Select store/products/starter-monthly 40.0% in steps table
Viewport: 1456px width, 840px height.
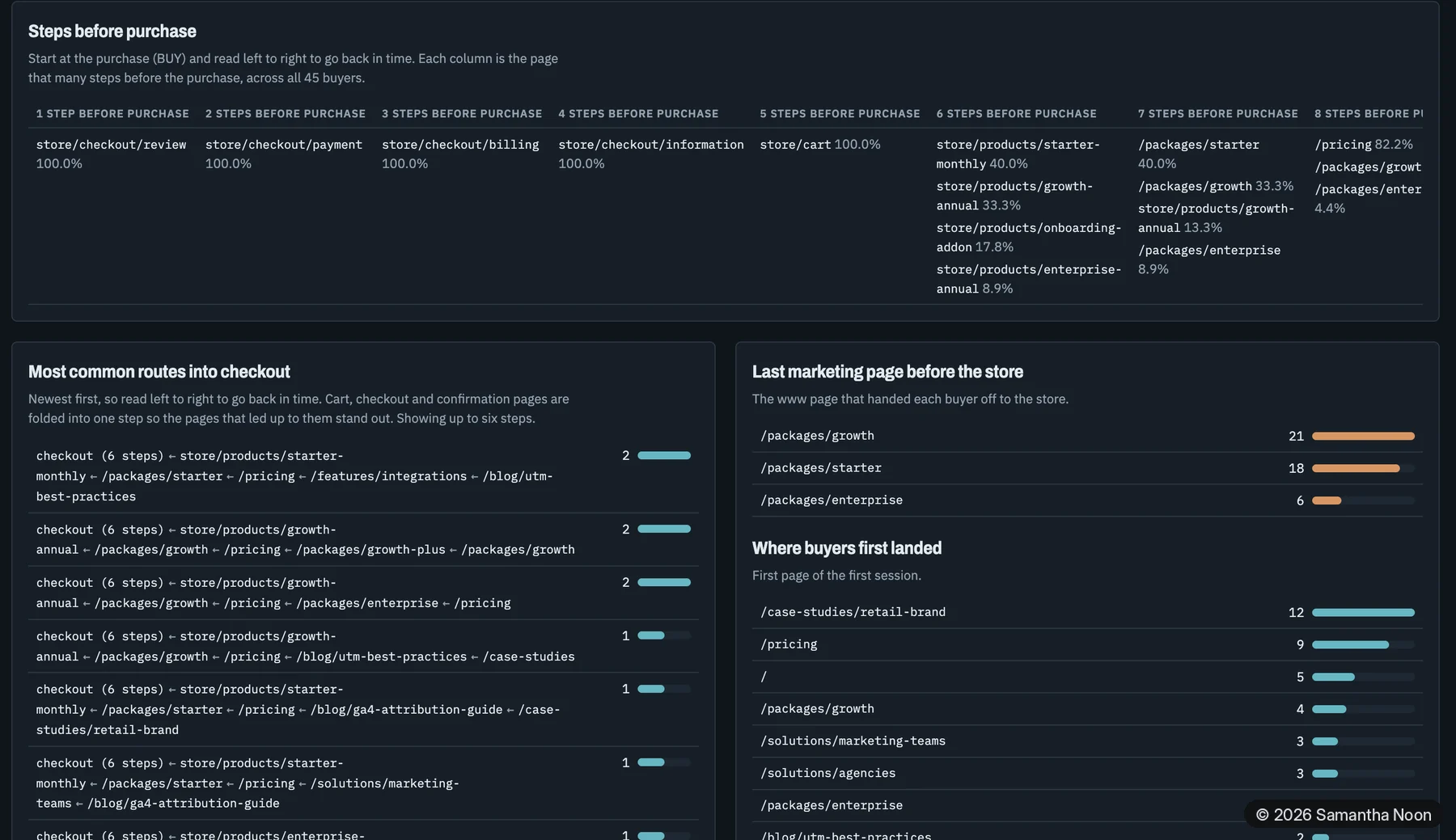pyautogui.click(x=1018, y=154)
